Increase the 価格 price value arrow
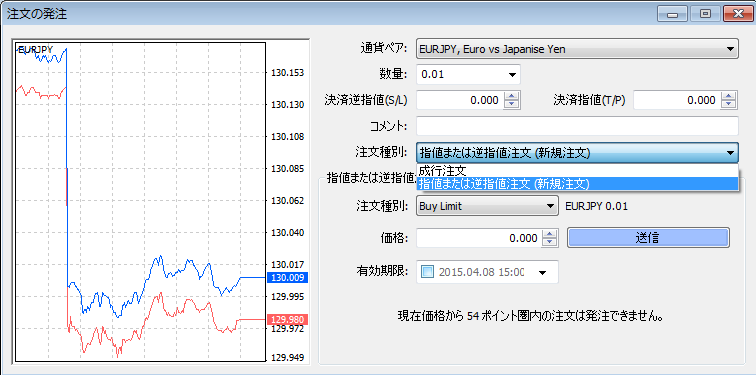 click(550, 233)
